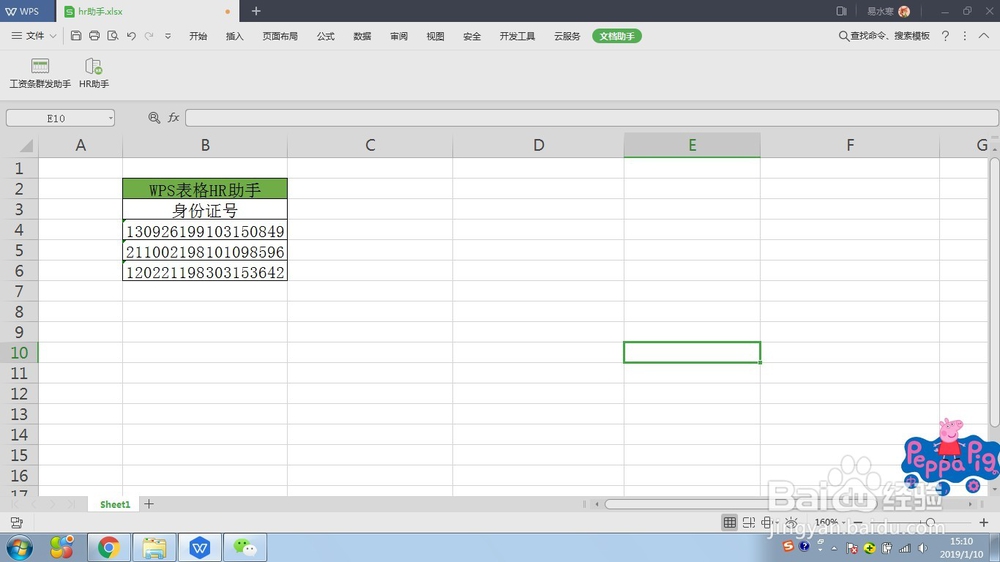Open the 160% zoom level dropdown
The width and height of the screenshot is (1000, 562).
click(x=829, y=522)
